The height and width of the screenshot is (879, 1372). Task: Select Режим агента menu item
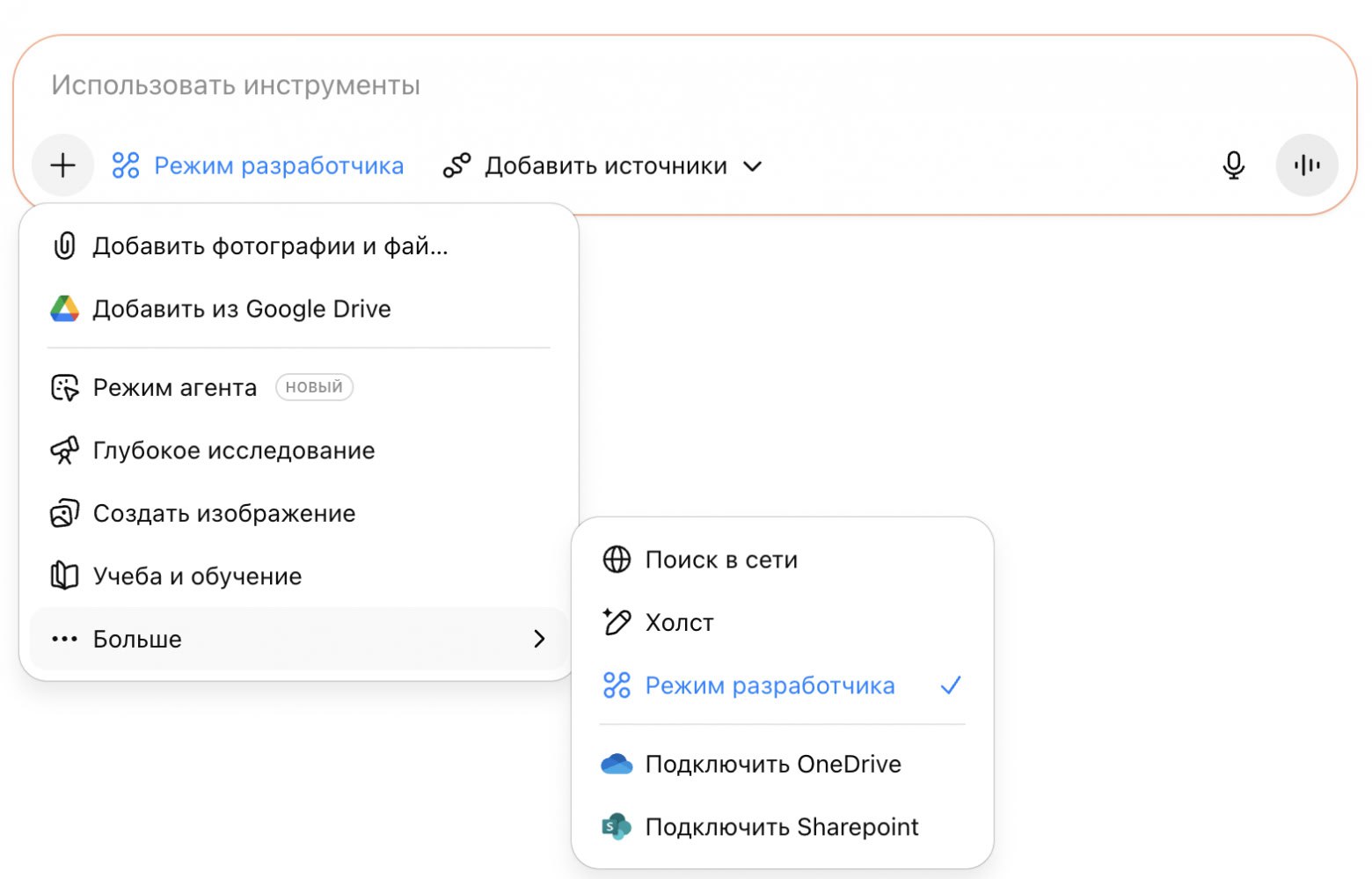tap(298, 387)
